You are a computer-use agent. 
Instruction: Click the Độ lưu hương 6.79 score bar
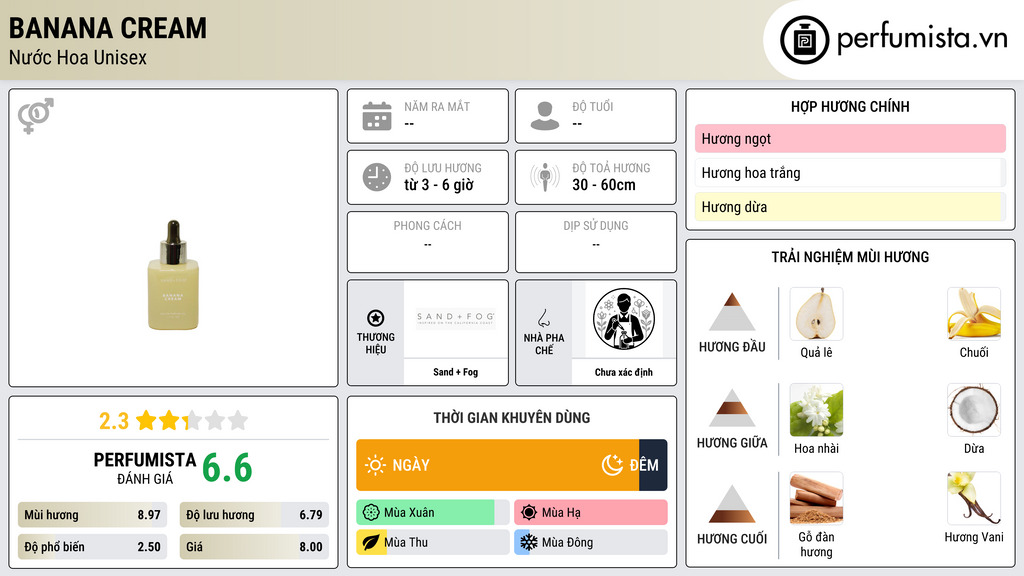(254, 515)
